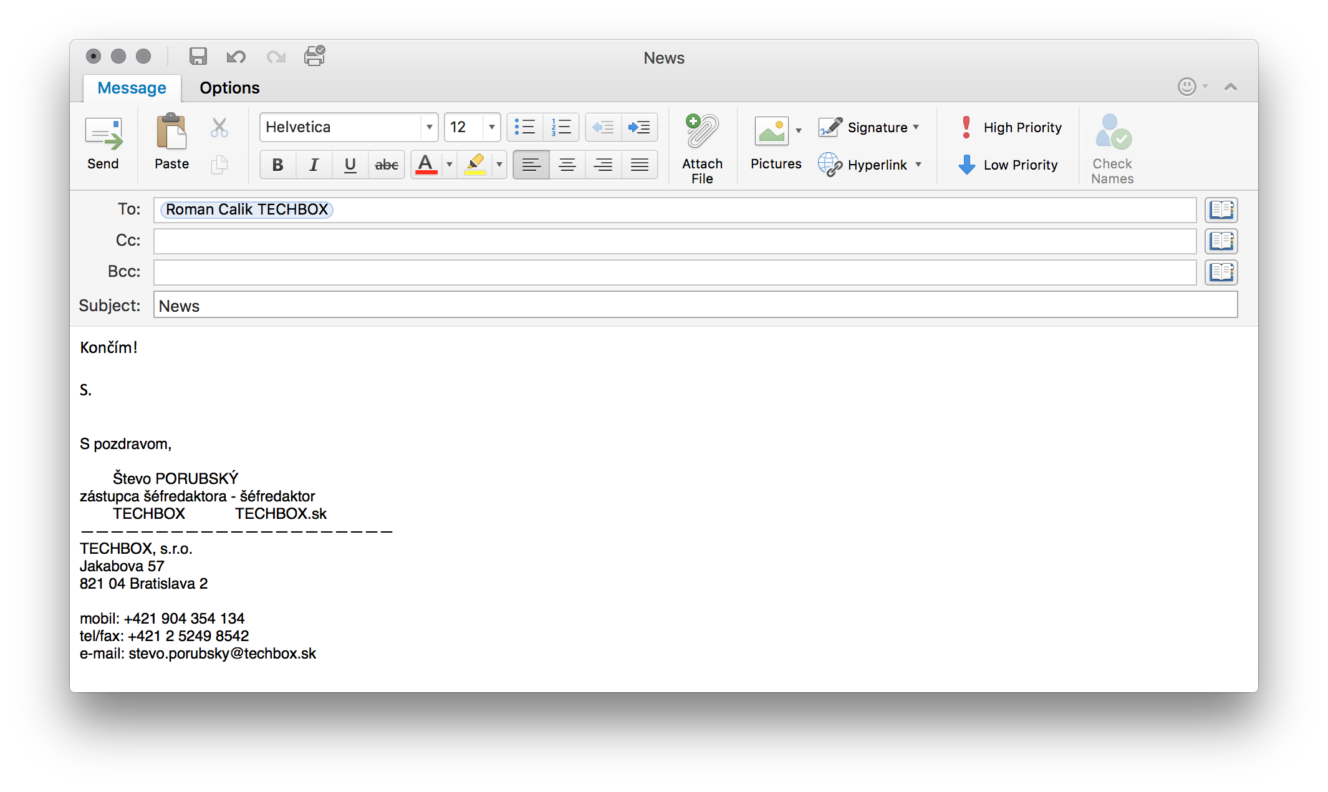Open the Hyperlink dropdown arrow

point(918,165)
